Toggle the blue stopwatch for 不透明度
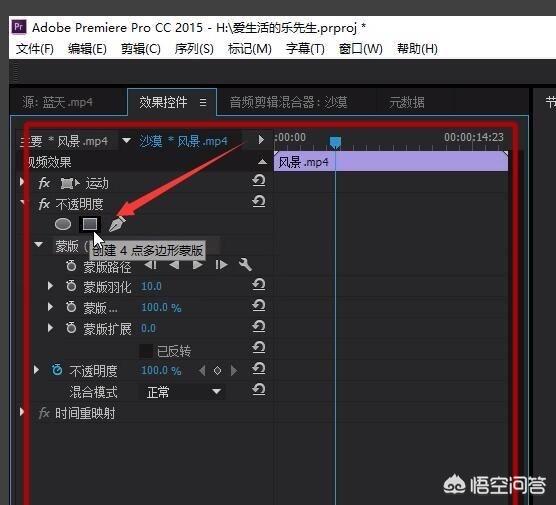Viewport: 556px width, 505px height. (57, 370)
